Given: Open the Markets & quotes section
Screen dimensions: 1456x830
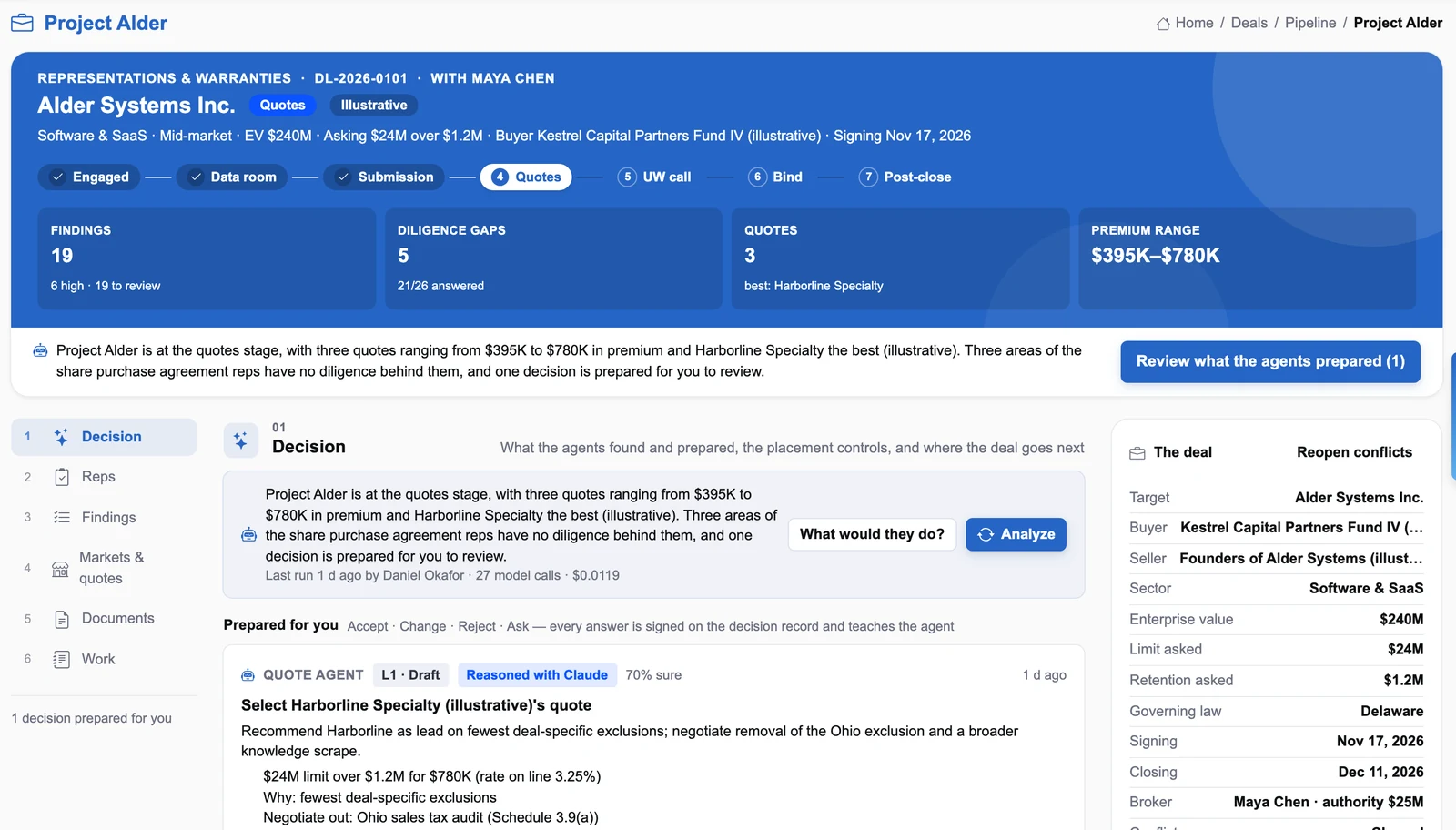Looking at the screenshot, I should pos(104,568).
